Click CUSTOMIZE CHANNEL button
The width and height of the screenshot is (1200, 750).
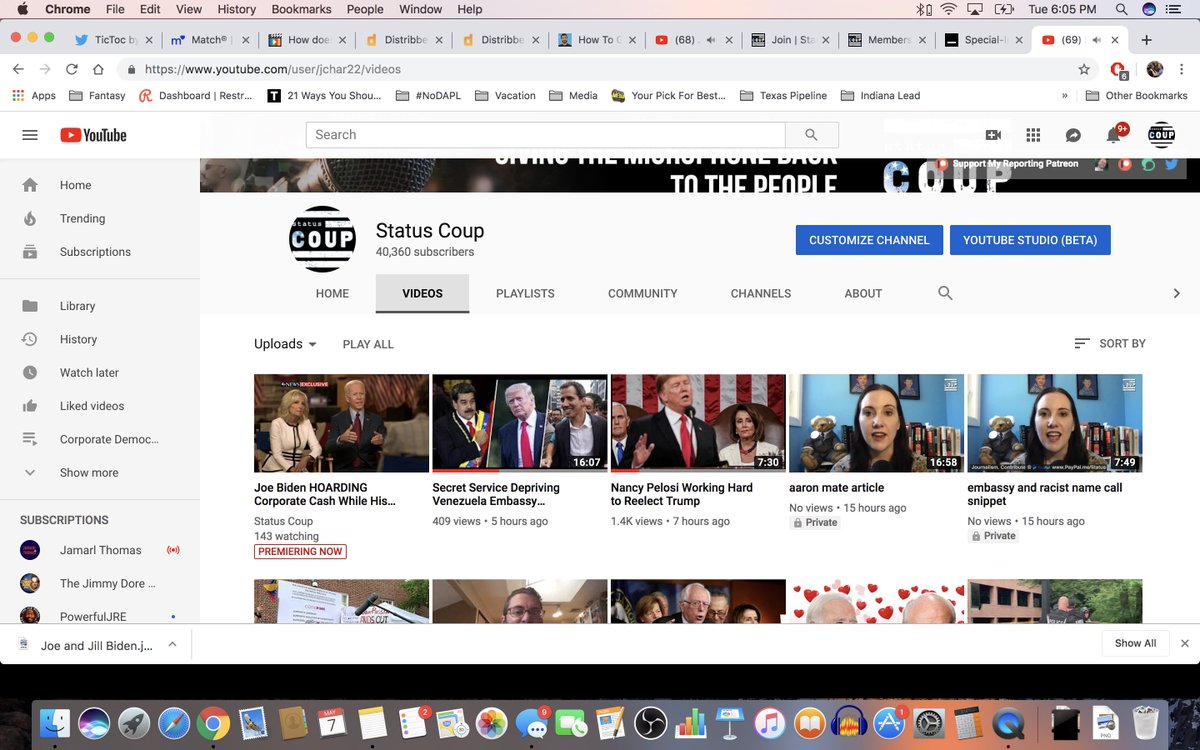click(x=869, y=240)
